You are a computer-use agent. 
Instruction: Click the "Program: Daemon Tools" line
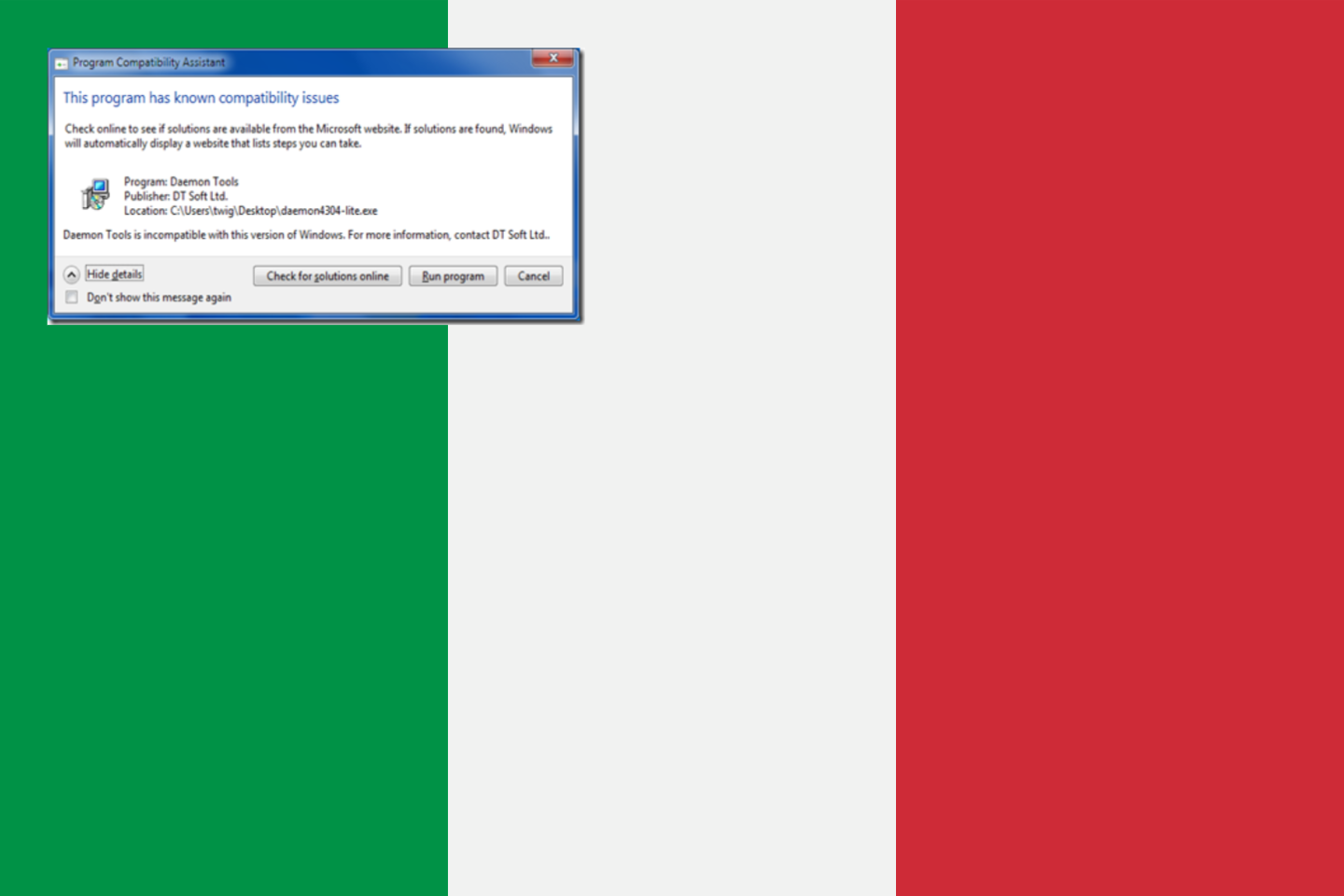tap(181, 182)
